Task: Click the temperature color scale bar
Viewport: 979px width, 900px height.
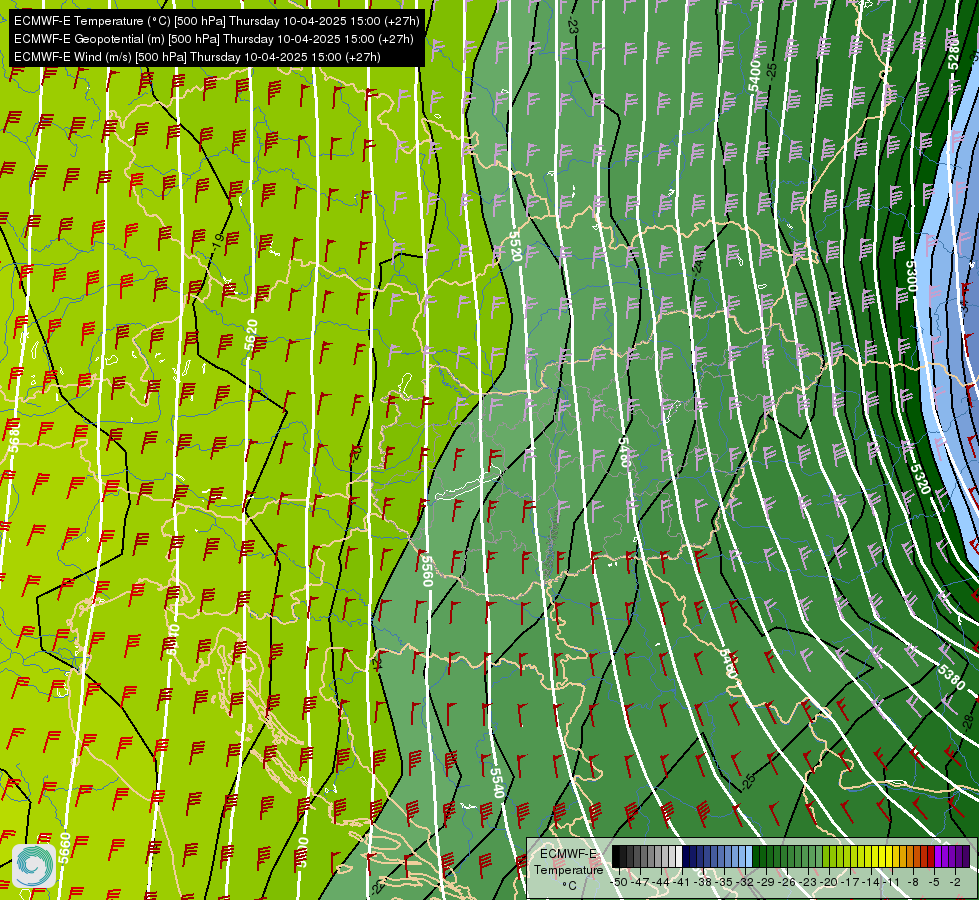Action: [x=790, y=856]
